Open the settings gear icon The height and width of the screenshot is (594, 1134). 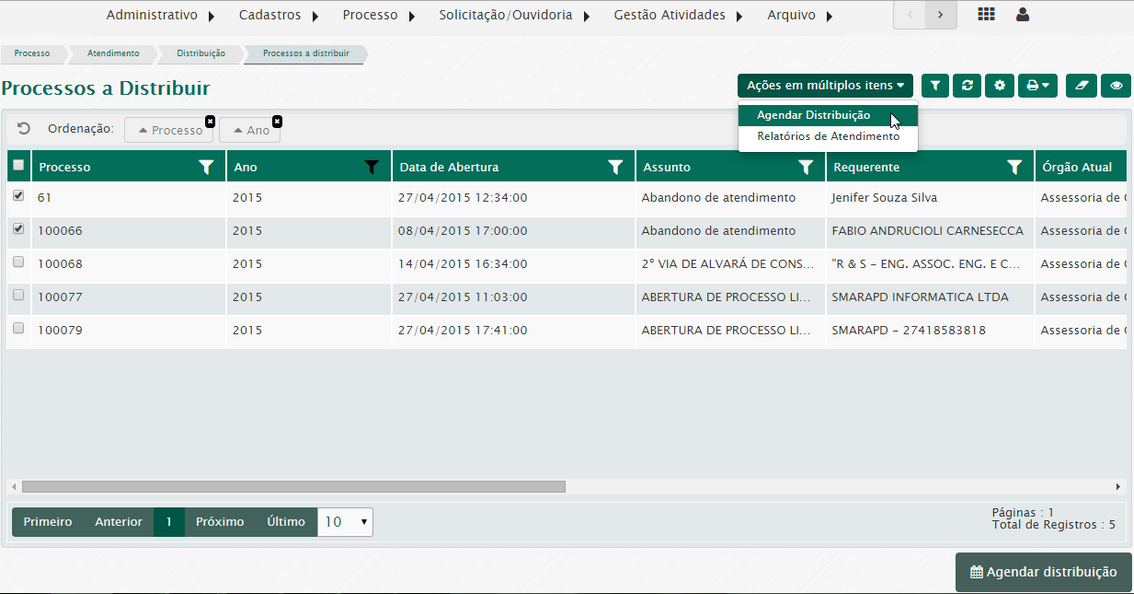pyautogui.click(x=999, y=86)
